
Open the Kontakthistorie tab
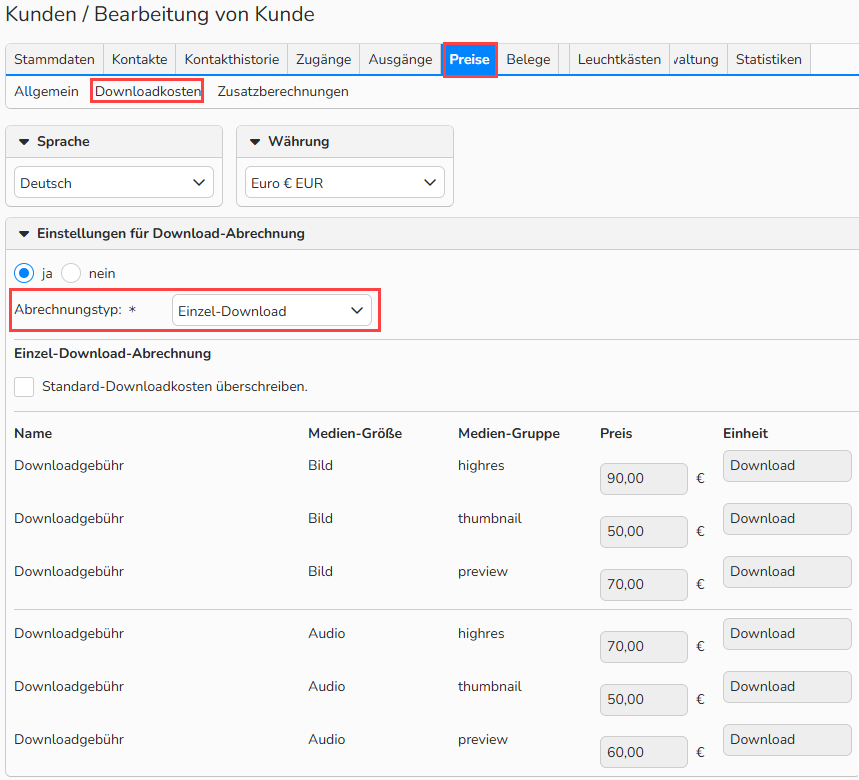pyautogui.click(x=231, y=59)
